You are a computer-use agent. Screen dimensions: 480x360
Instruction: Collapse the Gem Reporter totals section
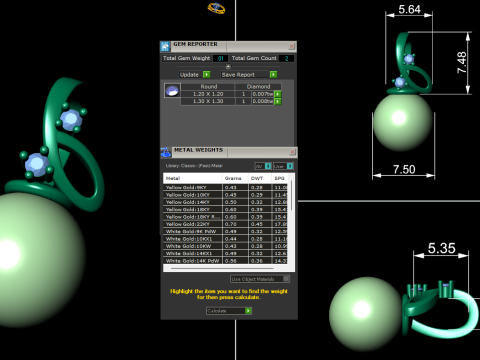(228, 66)
